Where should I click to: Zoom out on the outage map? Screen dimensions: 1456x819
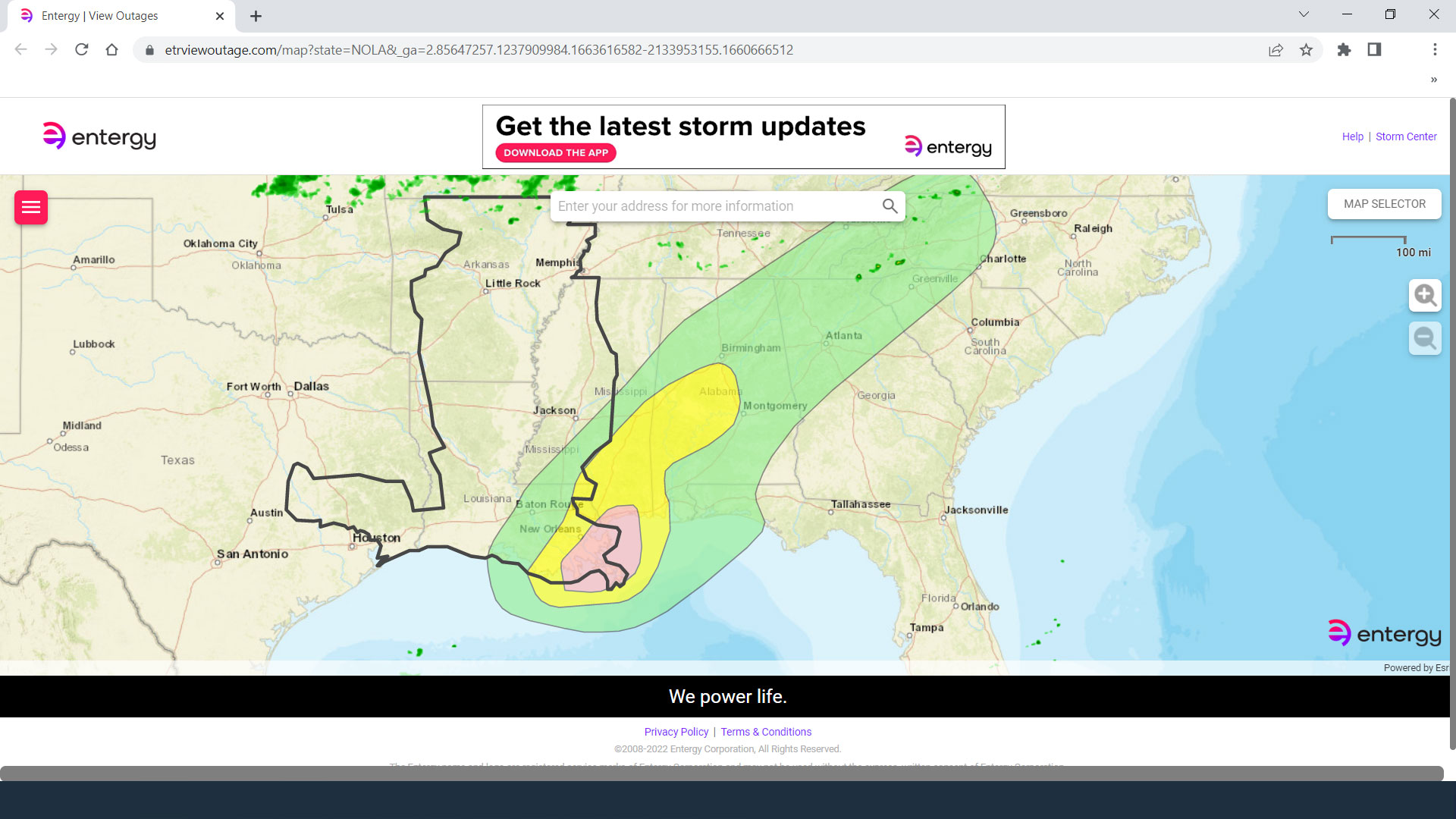coord(1425,338)
